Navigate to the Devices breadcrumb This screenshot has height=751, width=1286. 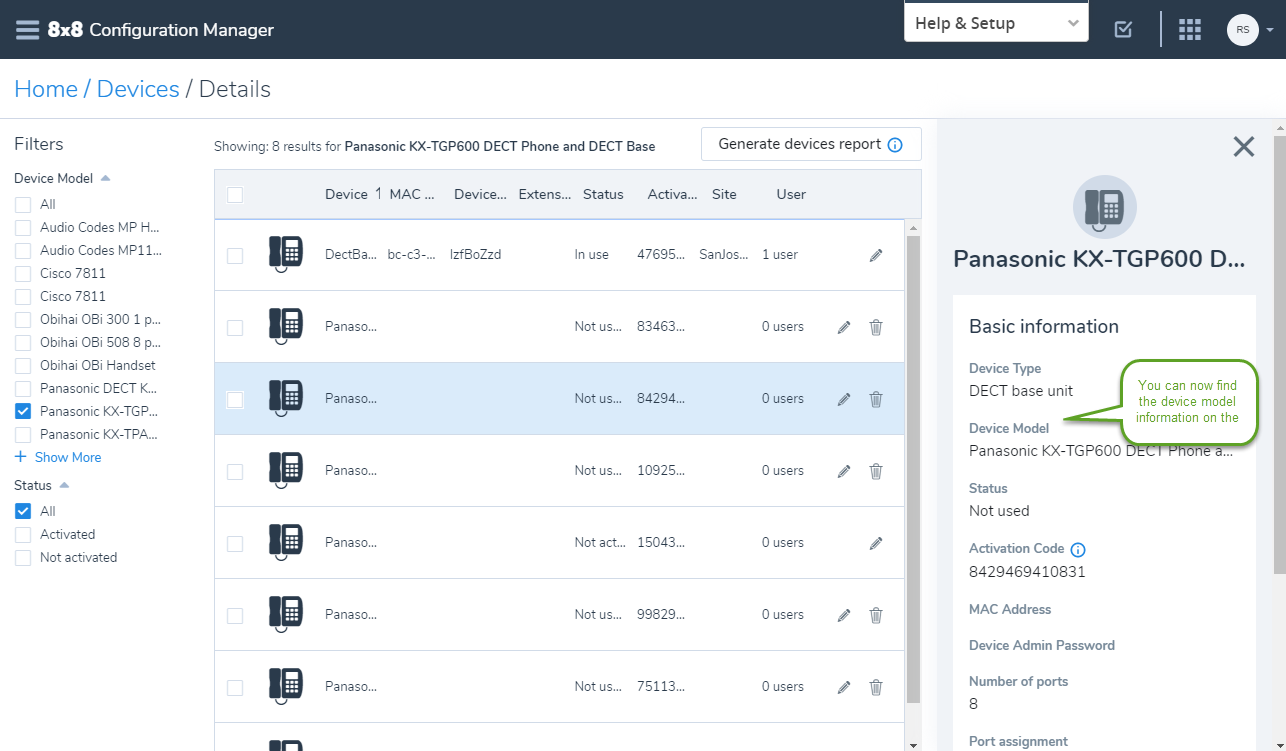click(138, 89)
